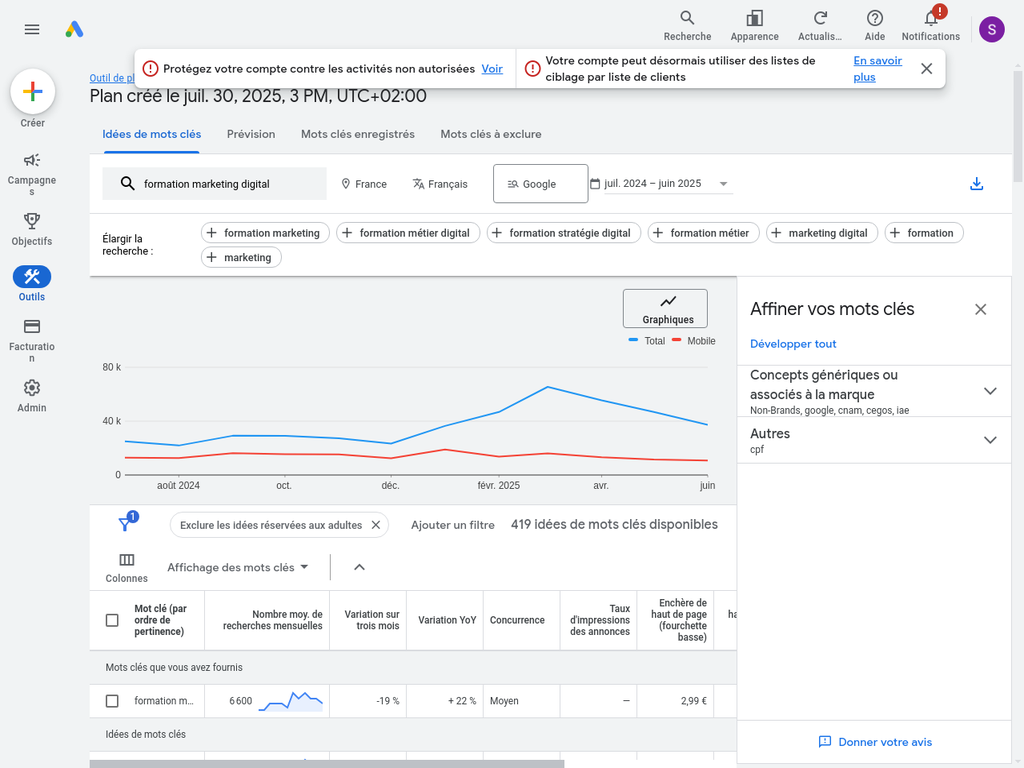Collapse the chart with the chevron up
The height and width of the screenshot is (768, 1024).
click(x=359, y=567)
